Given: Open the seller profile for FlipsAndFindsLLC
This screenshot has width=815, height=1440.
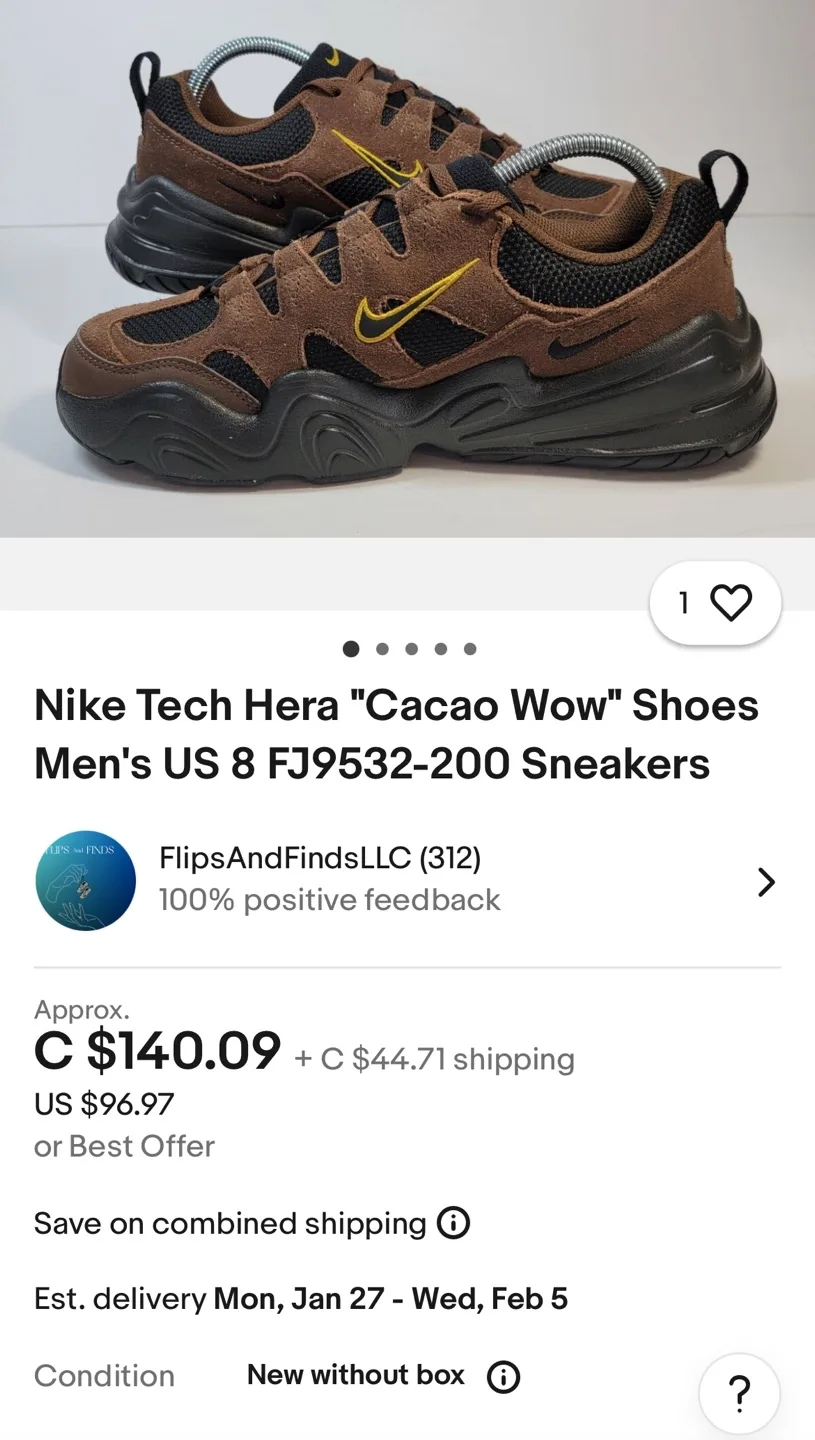Looking at the screenshot, I should pyautogui.click(x=319, y=857).
